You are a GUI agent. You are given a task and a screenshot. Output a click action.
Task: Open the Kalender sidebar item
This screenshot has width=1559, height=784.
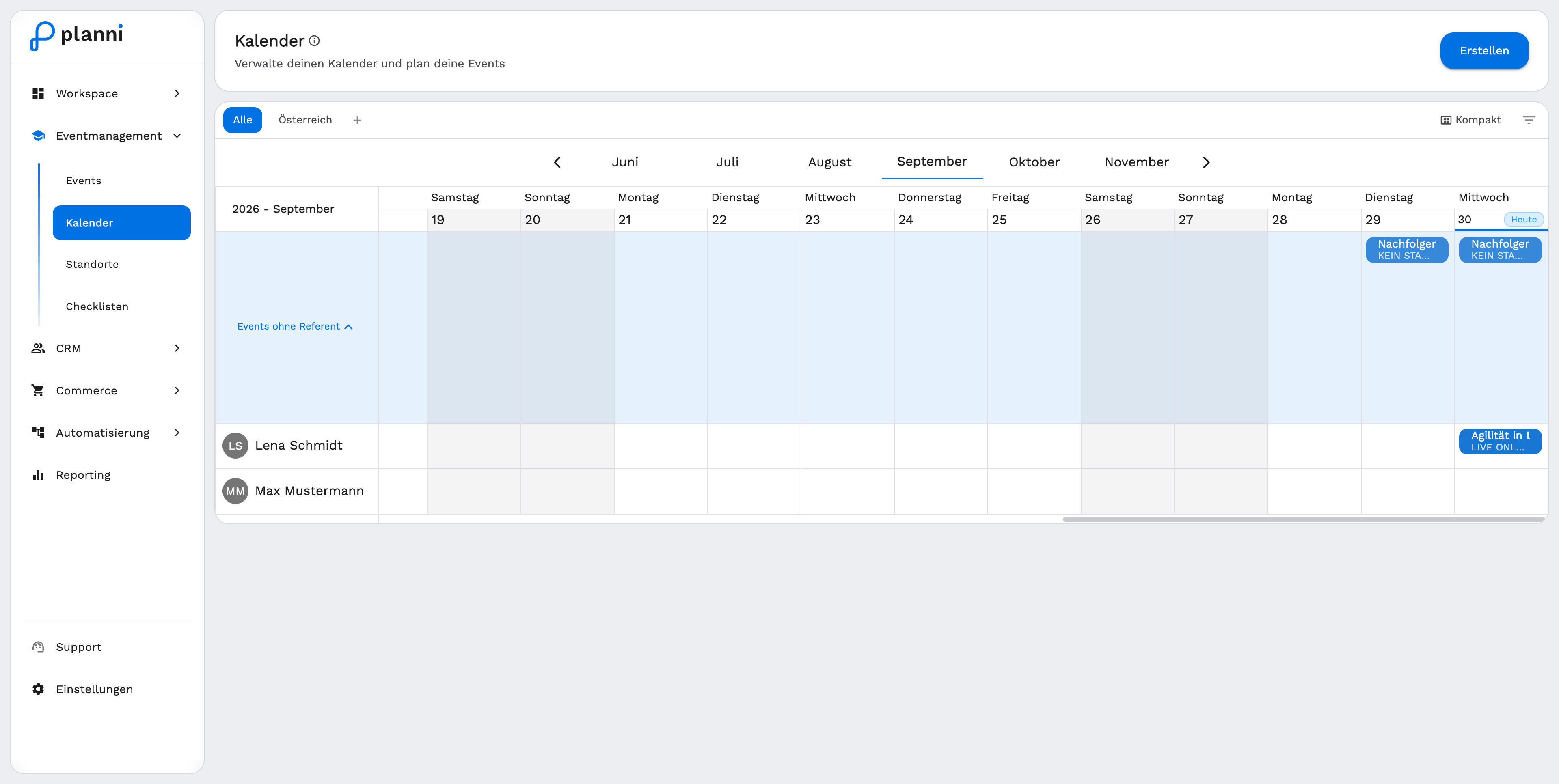122,223
